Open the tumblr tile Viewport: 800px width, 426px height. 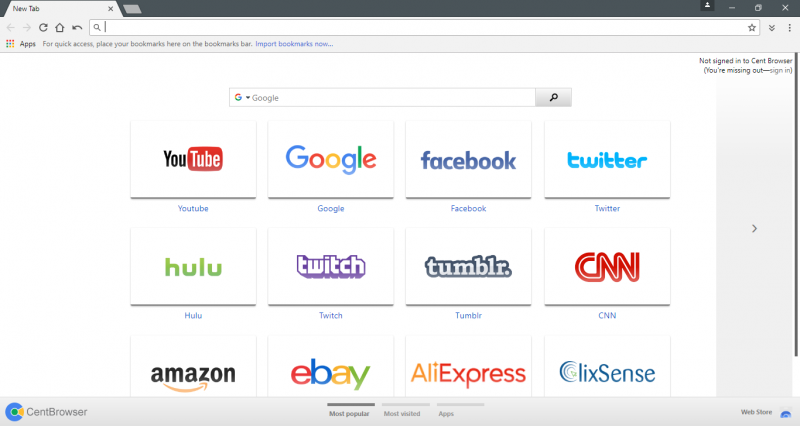[x=468, y=266]
